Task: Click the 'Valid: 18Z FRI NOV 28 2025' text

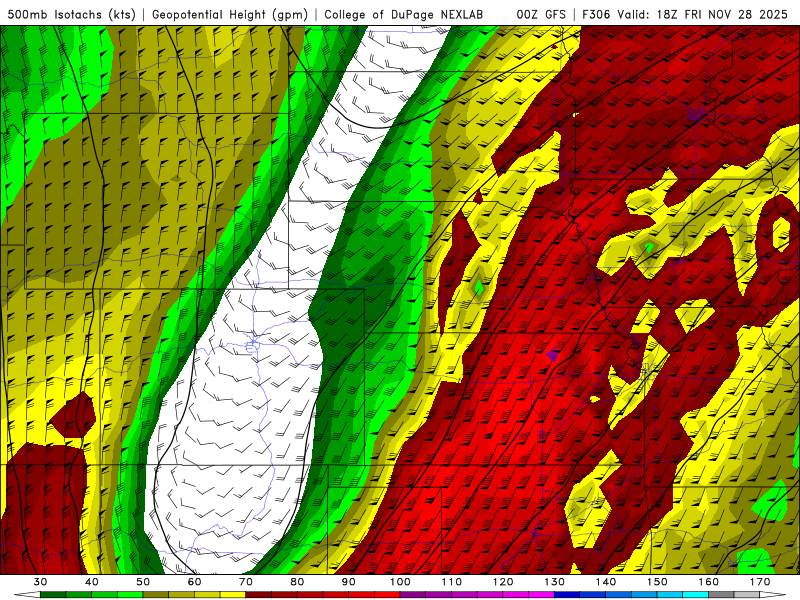Action: point(703,14)
